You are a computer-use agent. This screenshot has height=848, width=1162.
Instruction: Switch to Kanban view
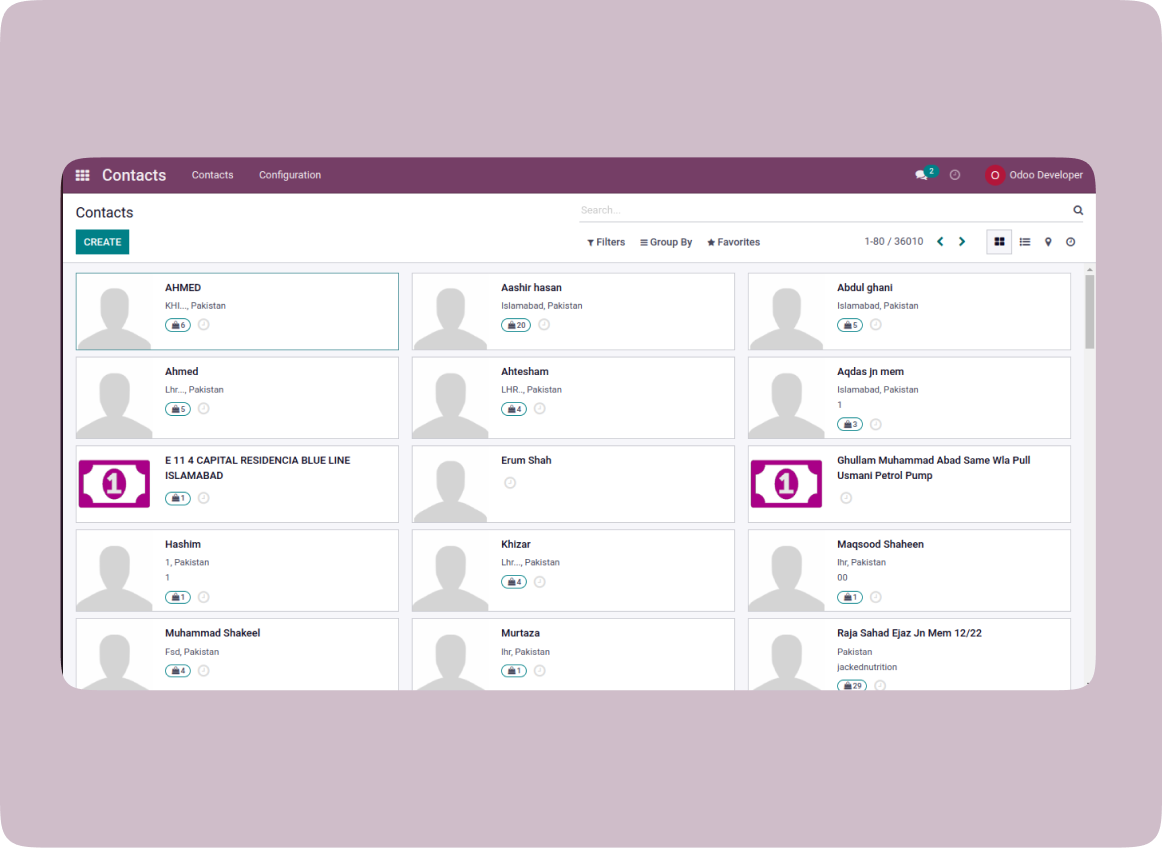(x=999, y=242)
